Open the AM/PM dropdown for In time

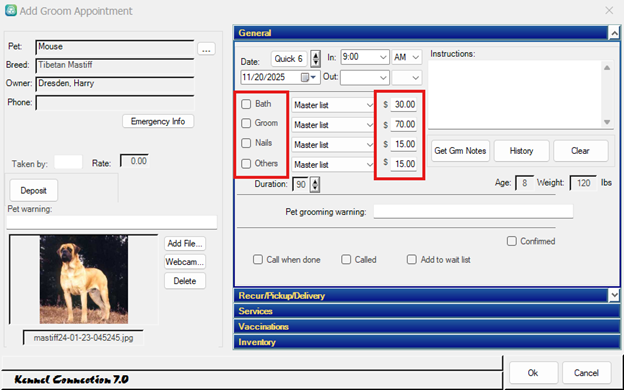pyautogui.click(x=415, y=57)
